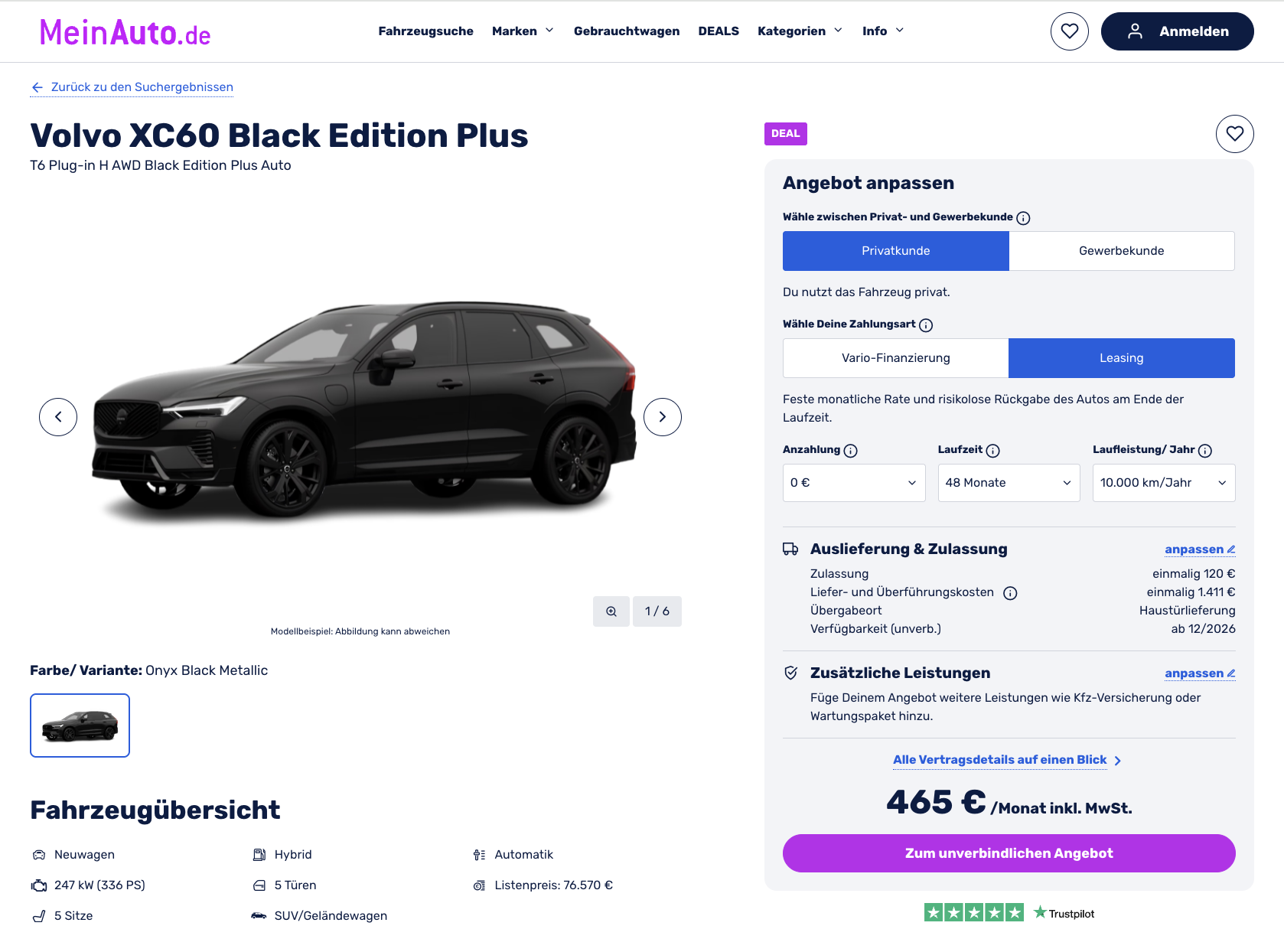Image resolution: width=1284 pixels, height=952 pixels.
Task: Expand the Marken menu
Action: 523,31
